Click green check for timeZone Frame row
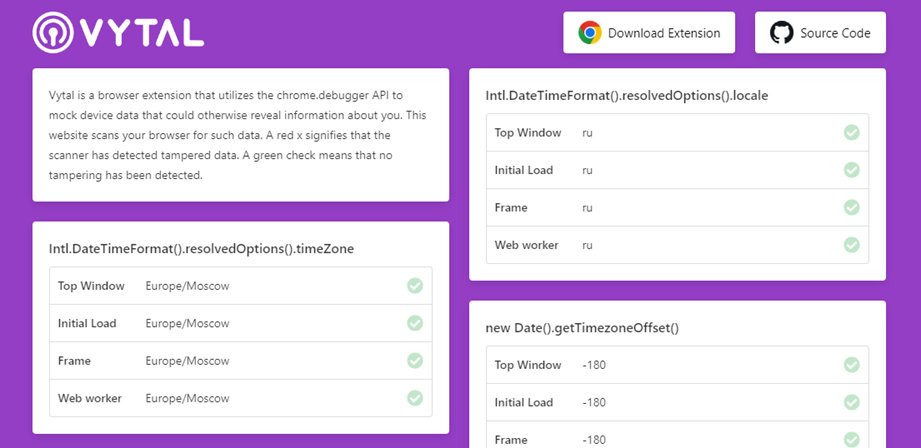921x448 pixels. coord(415,361)
